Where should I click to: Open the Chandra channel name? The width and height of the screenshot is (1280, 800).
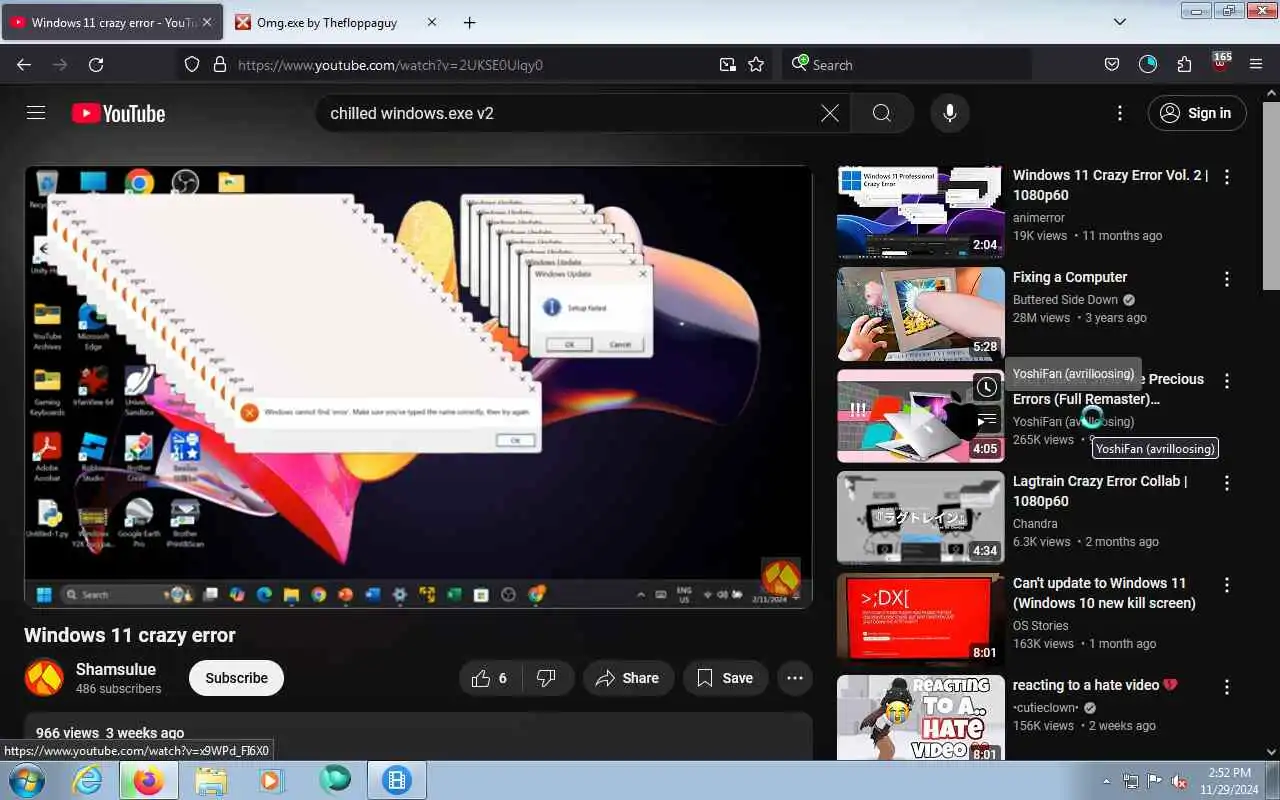coord(1035,524)
